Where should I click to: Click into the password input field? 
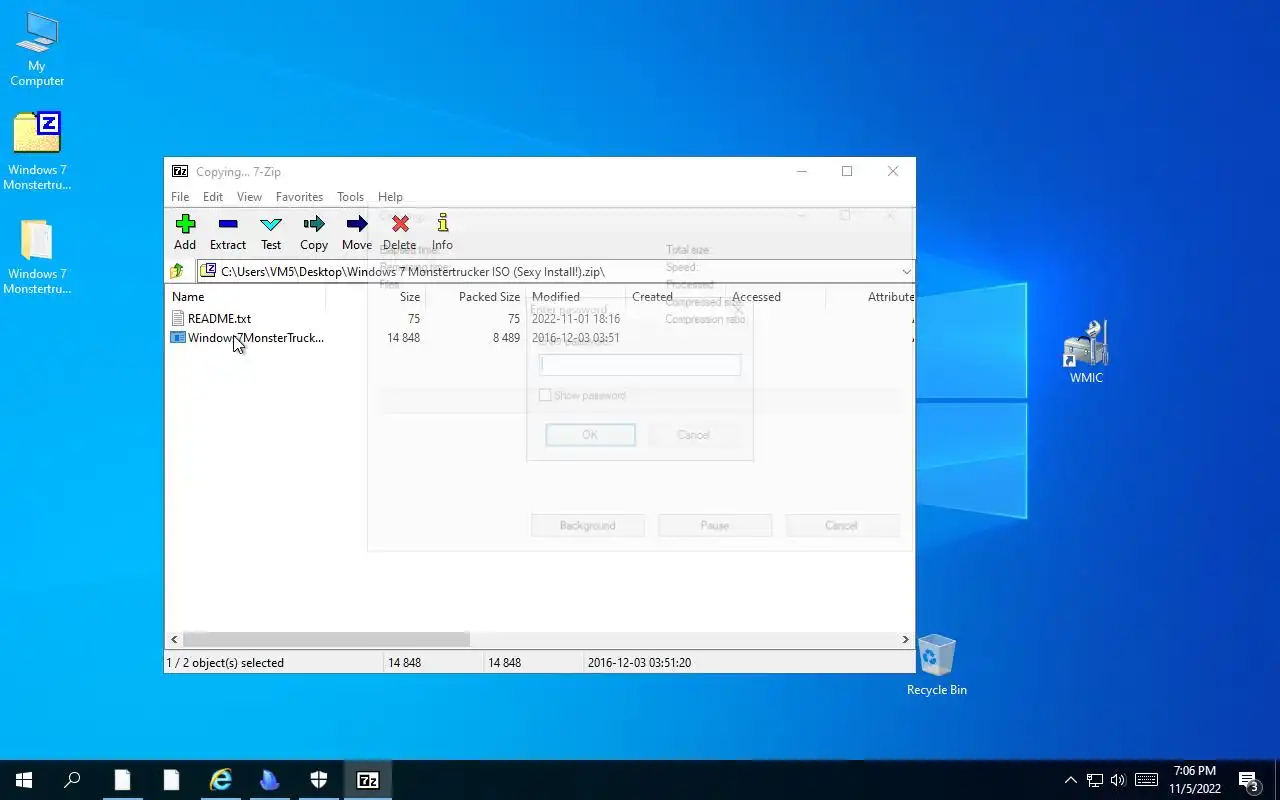pyautogui.click(x=640, y=365)
